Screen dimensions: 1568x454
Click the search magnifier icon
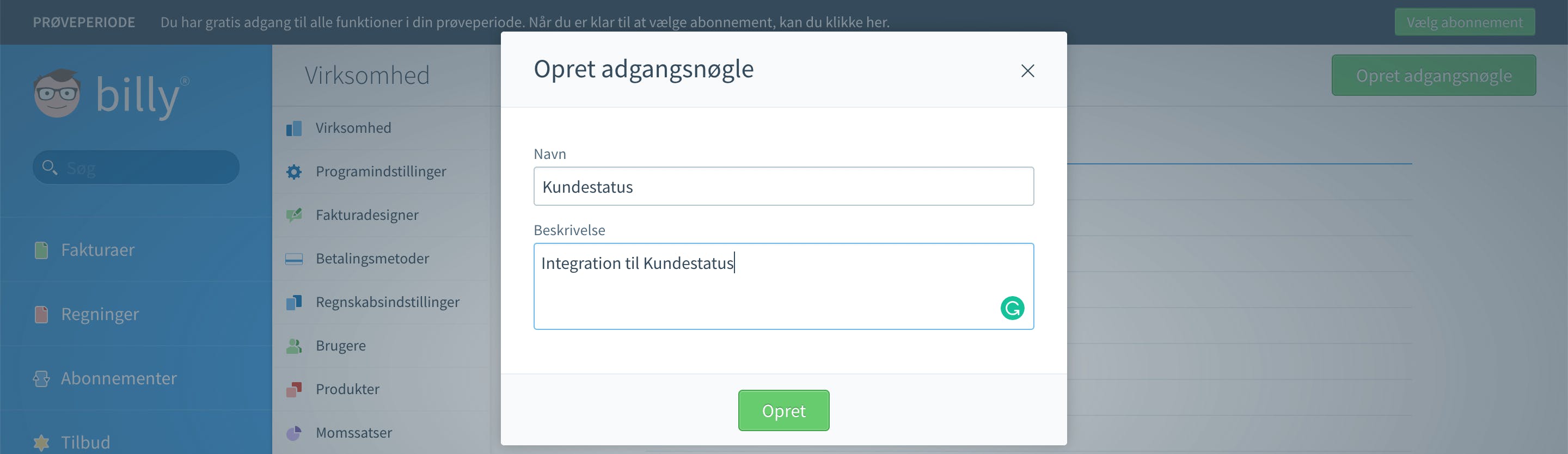tap(50, 167)
